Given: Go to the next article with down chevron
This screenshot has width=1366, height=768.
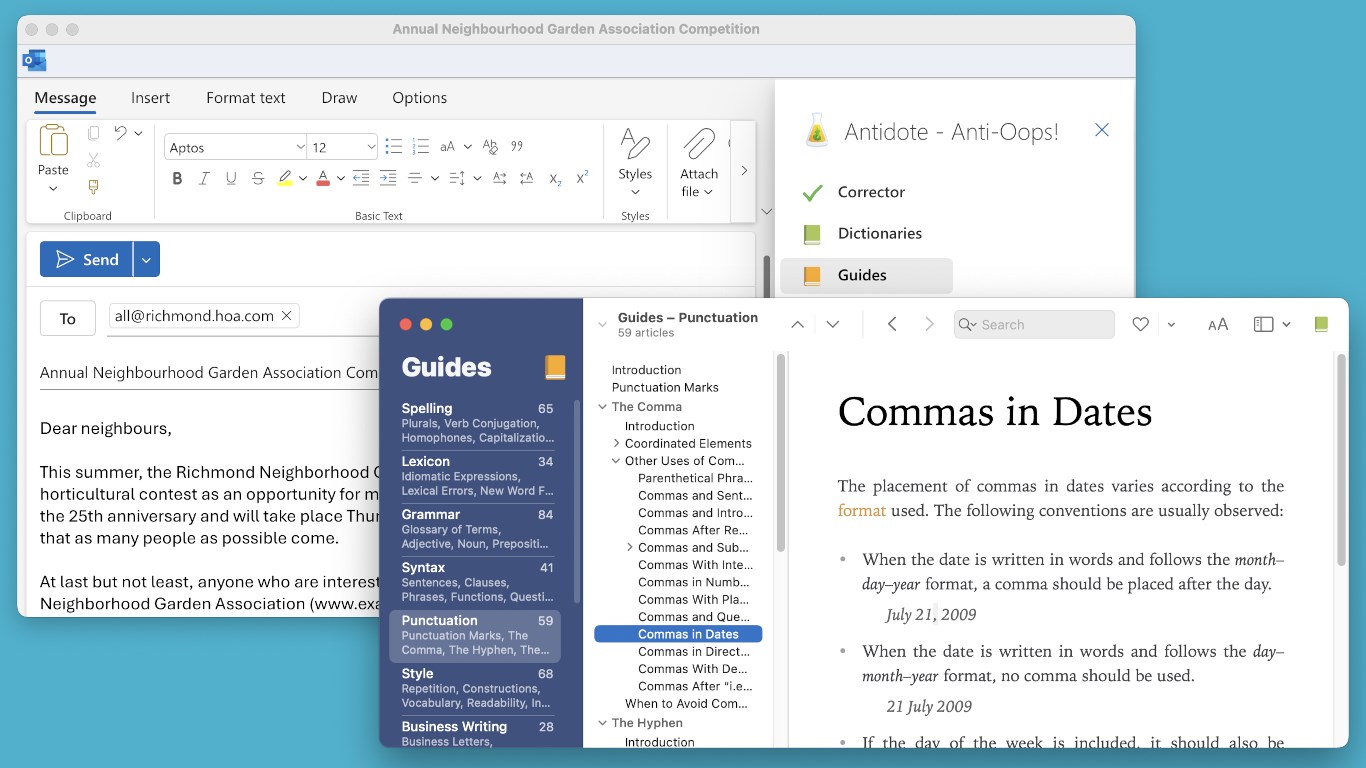Looking at the screenshot, I should 832,324.
